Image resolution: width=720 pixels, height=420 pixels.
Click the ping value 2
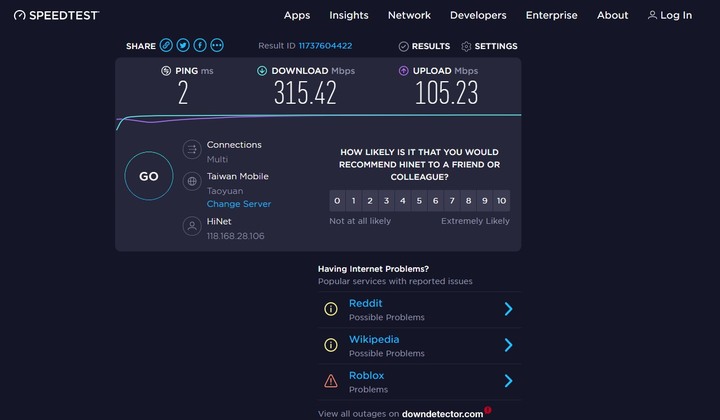[183, 93]
